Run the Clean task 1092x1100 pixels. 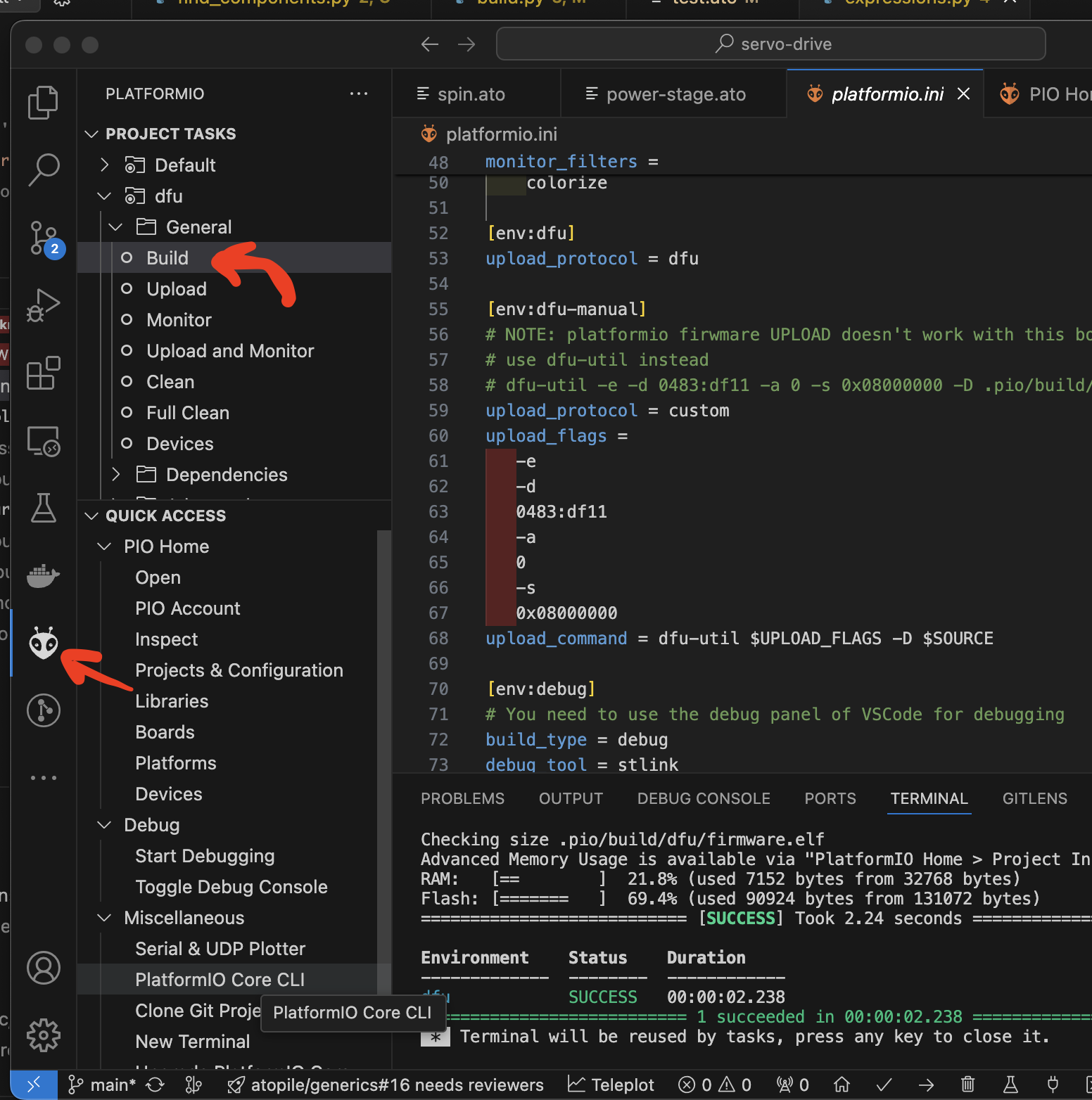[x=234, y=381]
